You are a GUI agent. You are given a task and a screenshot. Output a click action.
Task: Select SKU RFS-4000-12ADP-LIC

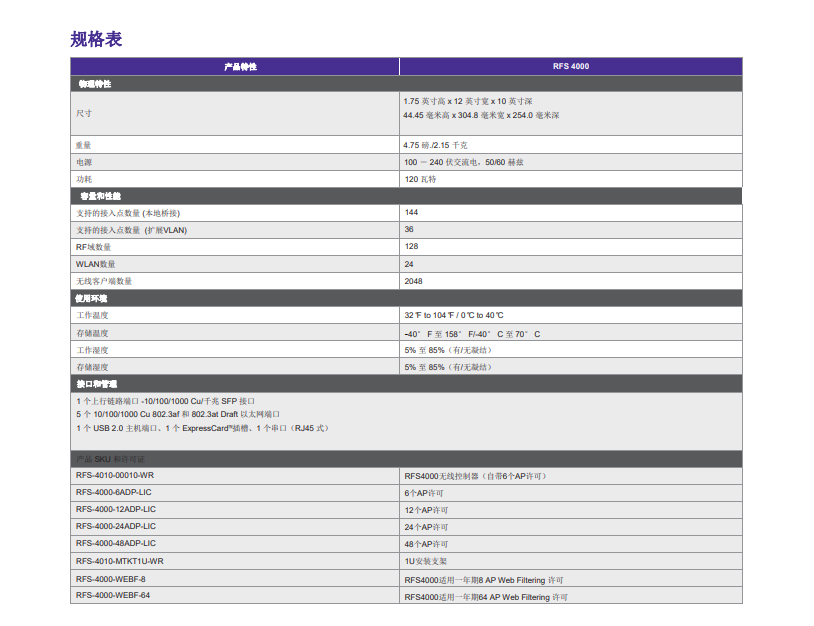[x=116, y=510]
